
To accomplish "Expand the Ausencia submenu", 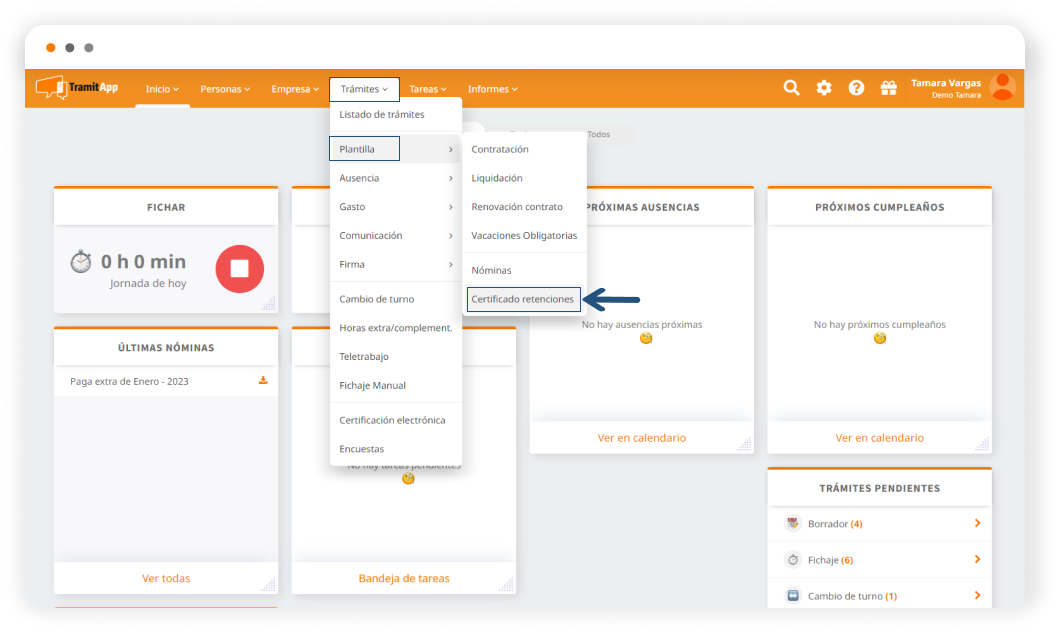I will [395, 178].
